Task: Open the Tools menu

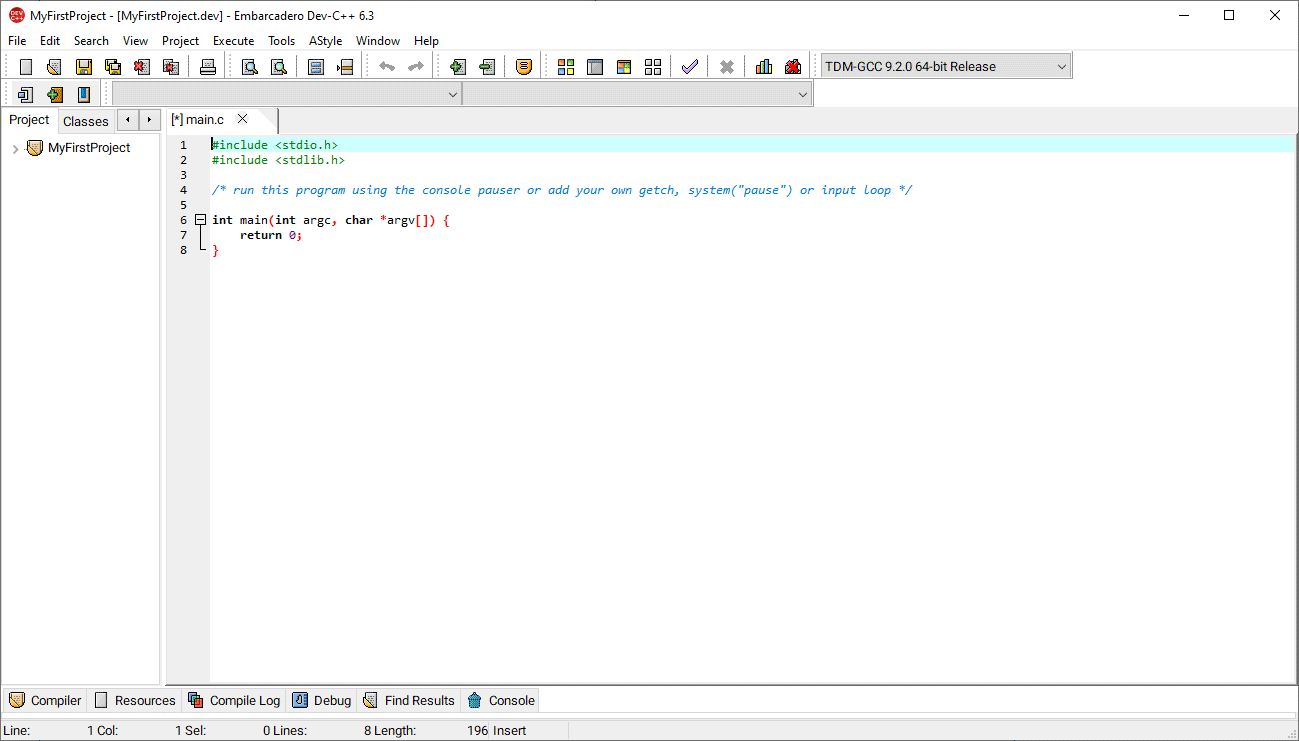Action: [x=281, y=41]
